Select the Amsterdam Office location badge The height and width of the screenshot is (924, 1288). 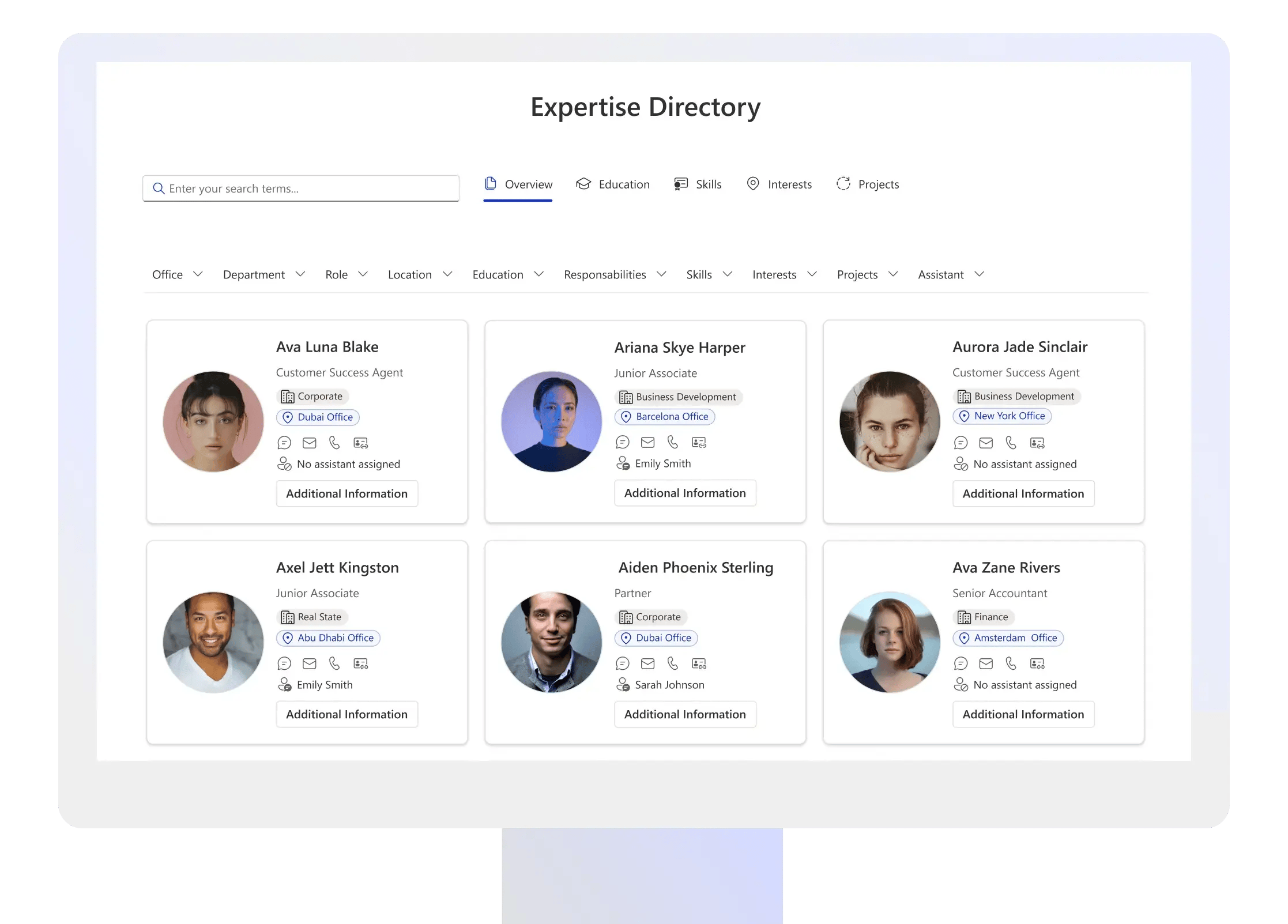tap(1008, 638)
